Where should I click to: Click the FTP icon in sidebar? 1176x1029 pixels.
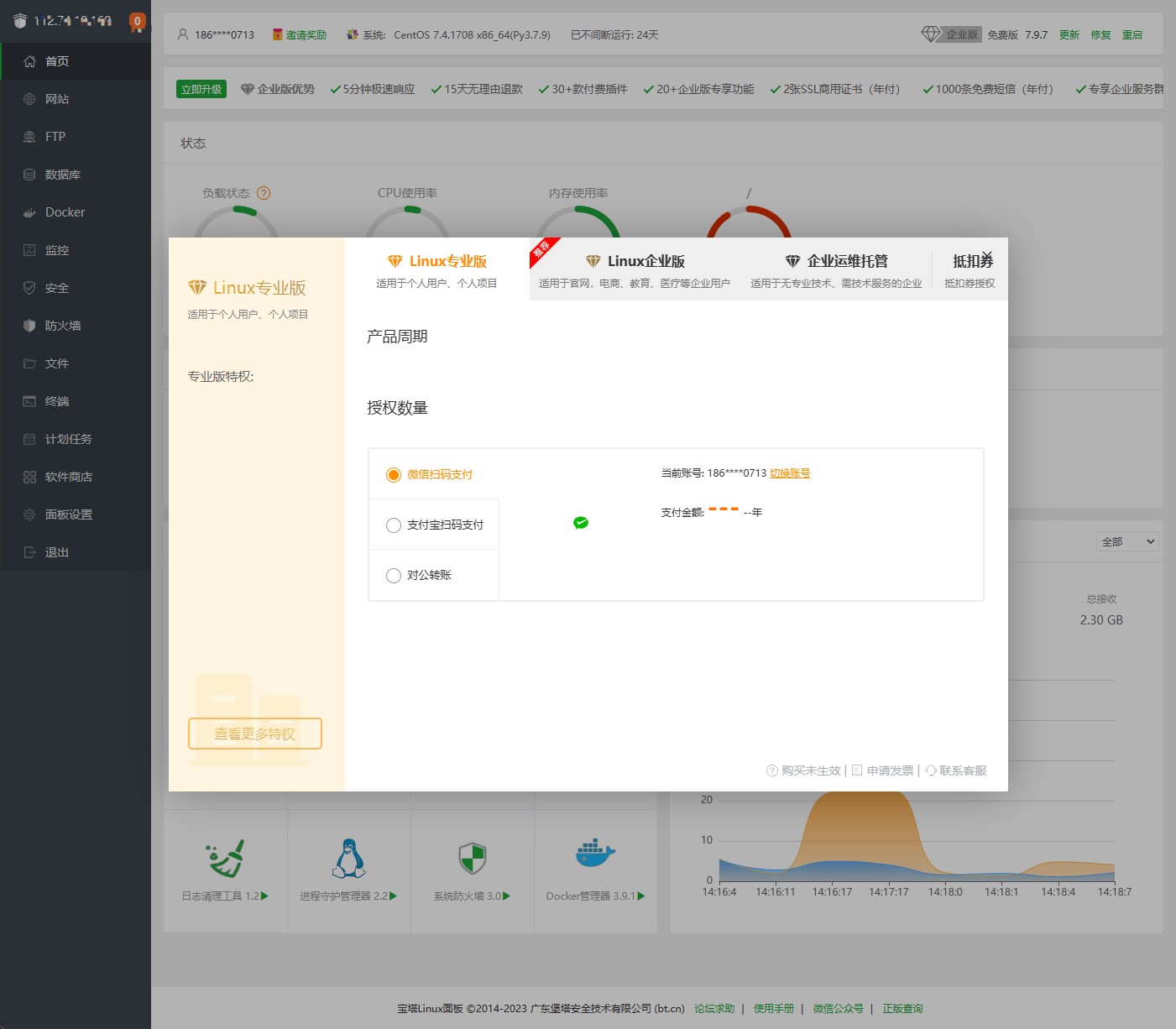point(29,137)
